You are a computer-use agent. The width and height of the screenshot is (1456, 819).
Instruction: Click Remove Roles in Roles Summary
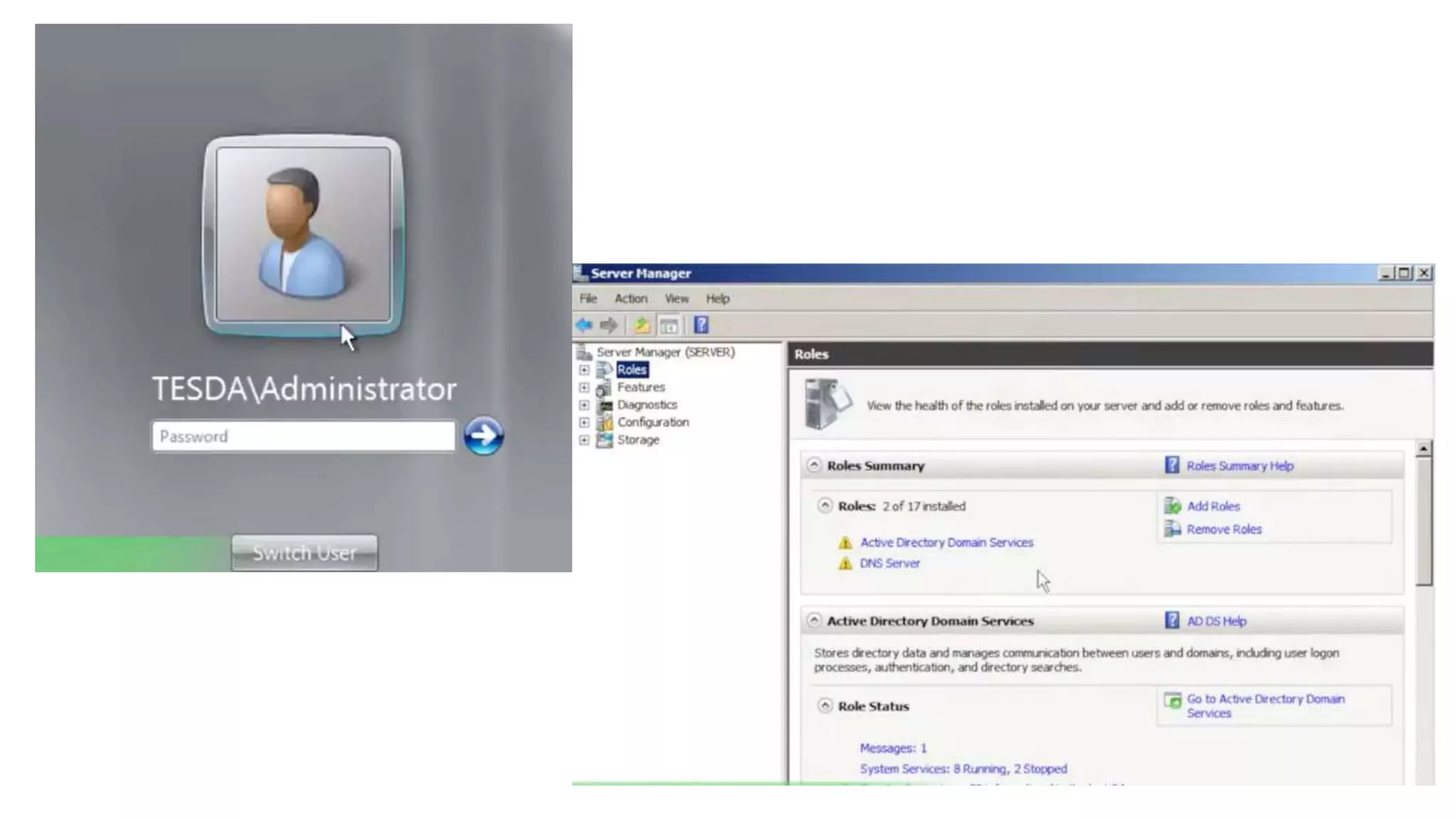coord(1224,530)
